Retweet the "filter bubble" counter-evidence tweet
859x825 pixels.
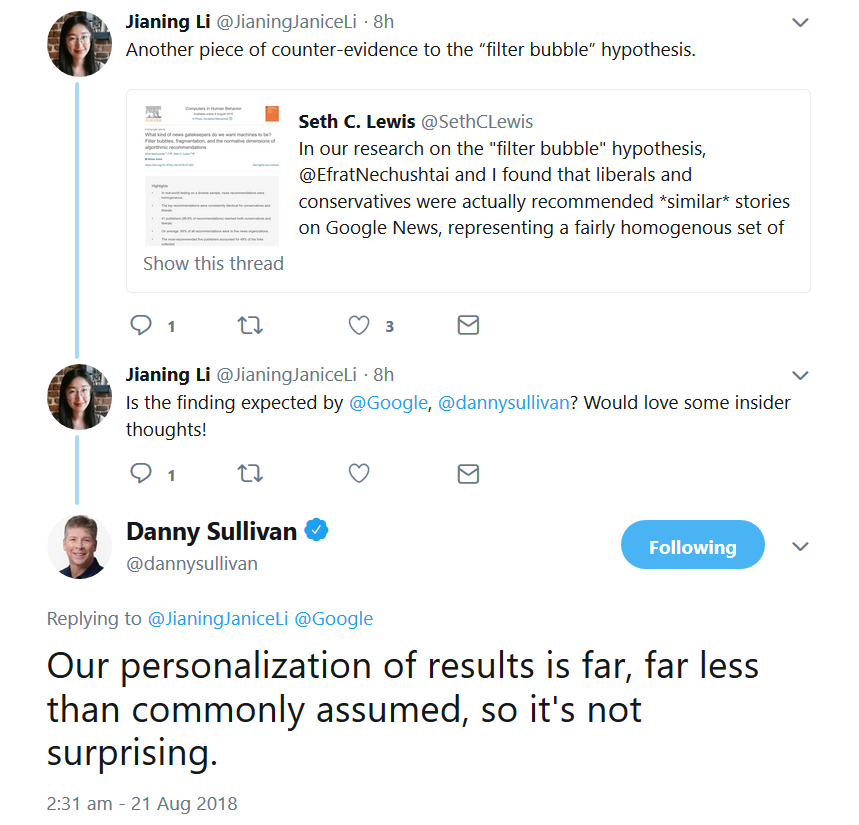[249, 325]
